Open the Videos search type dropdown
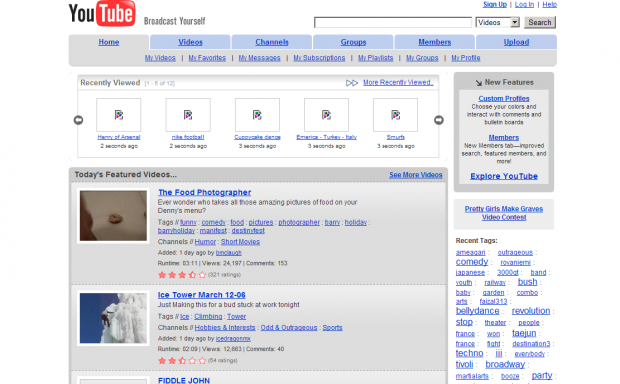Viewport: 620px width, 384px height. click(497, 23)
